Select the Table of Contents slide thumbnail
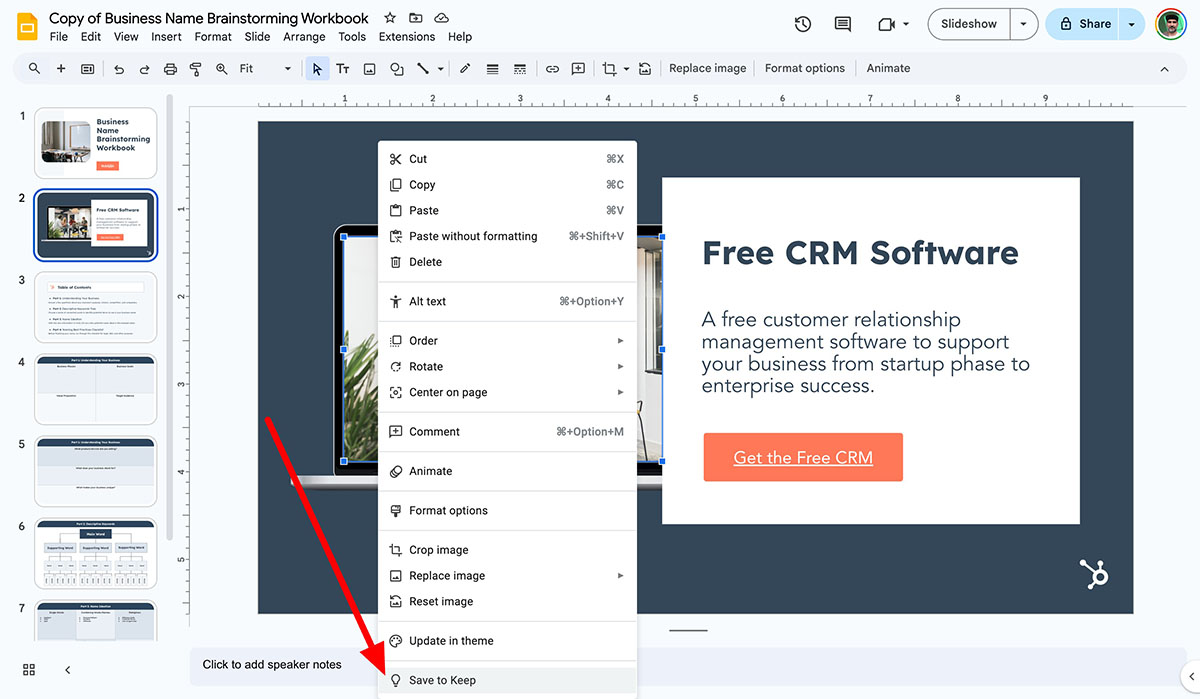Image resolution: width=1200 pixels, height=699 pixels. coord(95,306)
